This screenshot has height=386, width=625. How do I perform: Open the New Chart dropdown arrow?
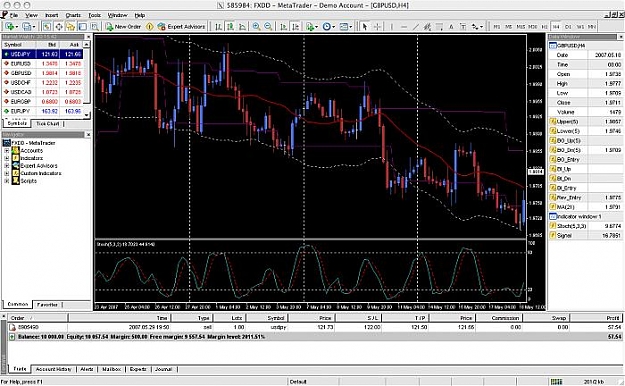(17, 27)
